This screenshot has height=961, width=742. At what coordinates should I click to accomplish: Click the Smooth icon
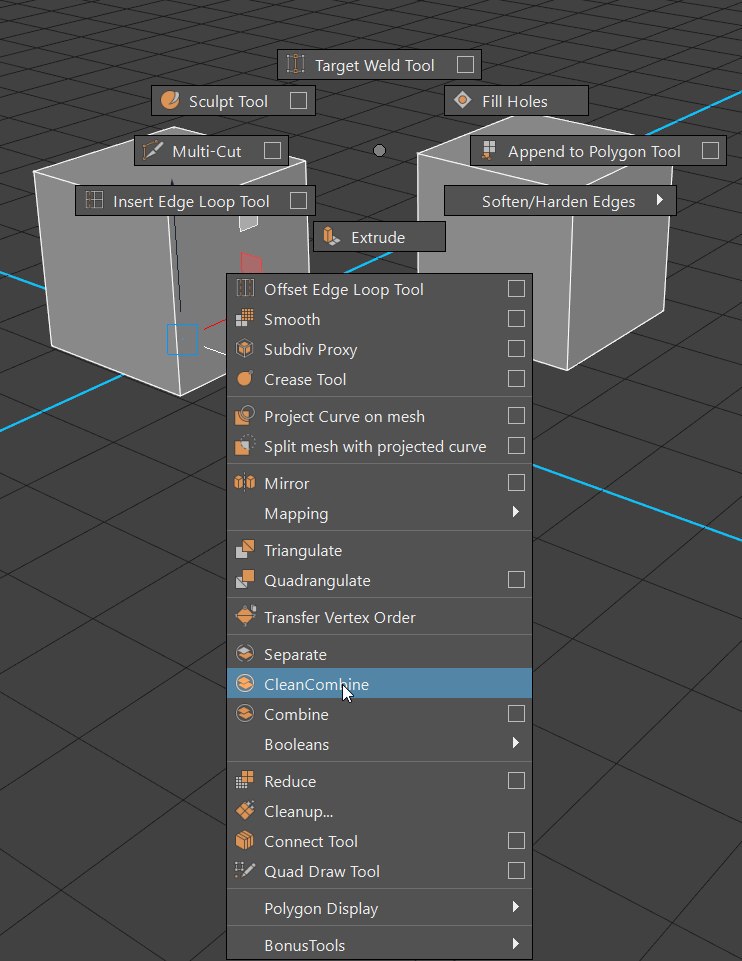[245, 318]
